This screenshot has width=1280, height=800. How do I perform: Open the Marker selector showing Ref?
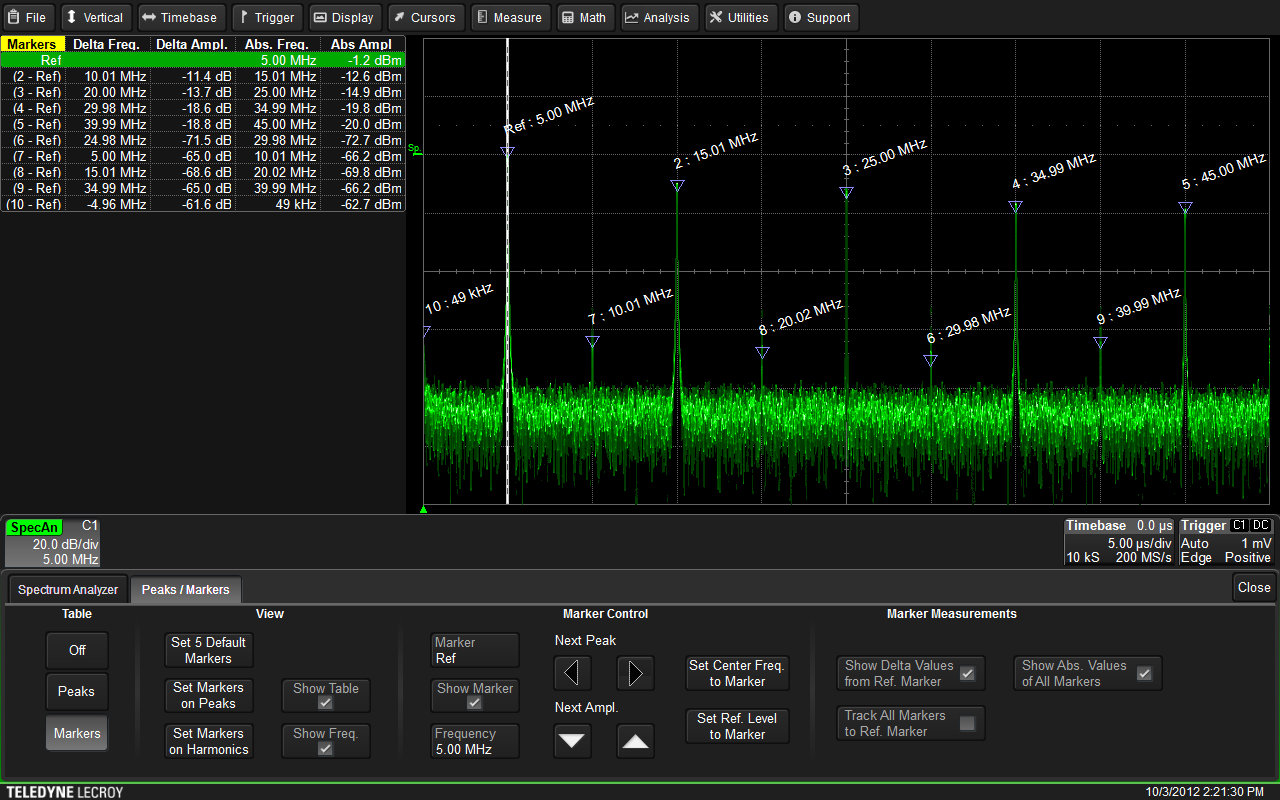(475, 651)
